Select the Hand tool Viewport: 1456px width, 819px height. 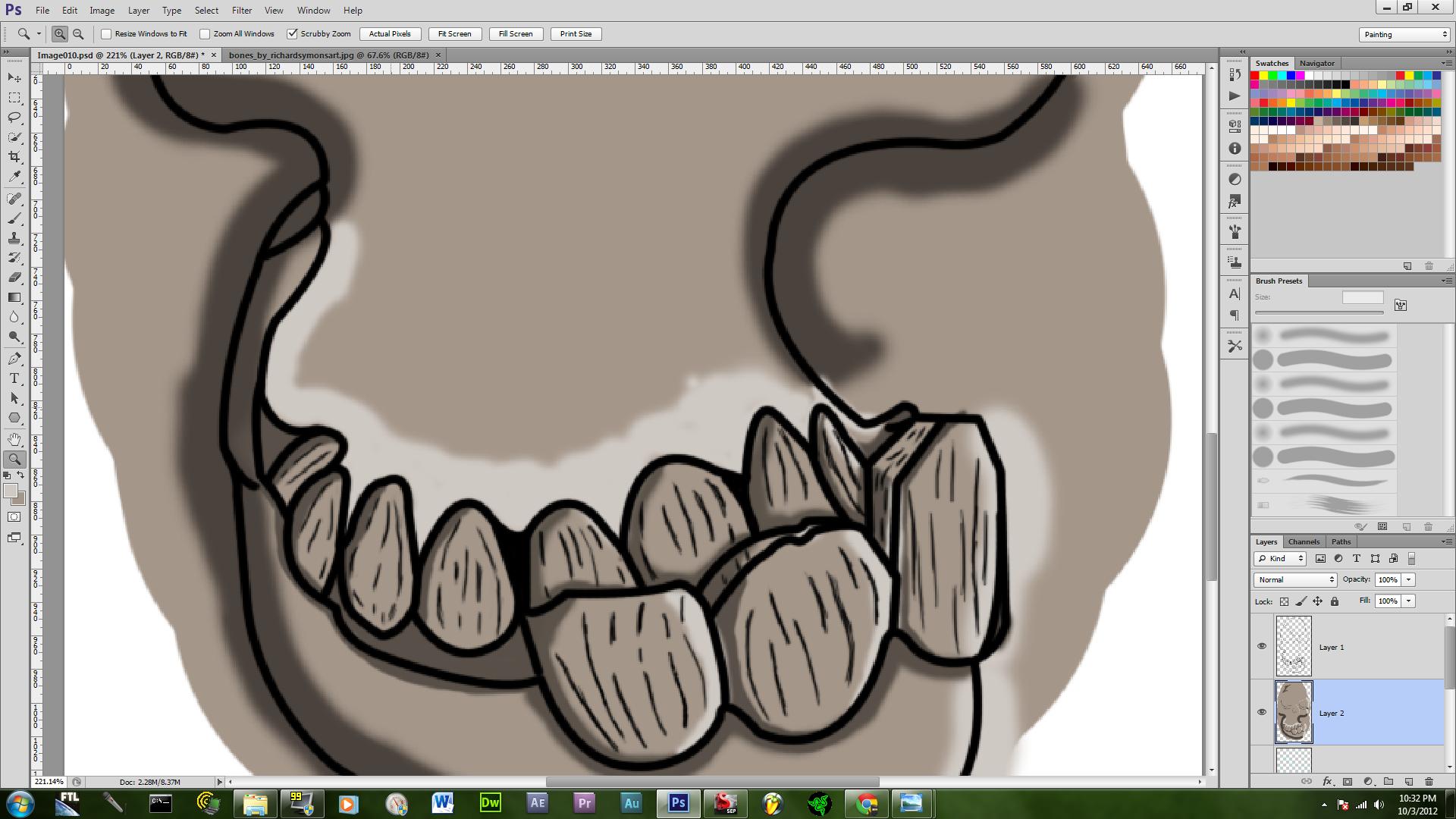[x=14, y=440]
